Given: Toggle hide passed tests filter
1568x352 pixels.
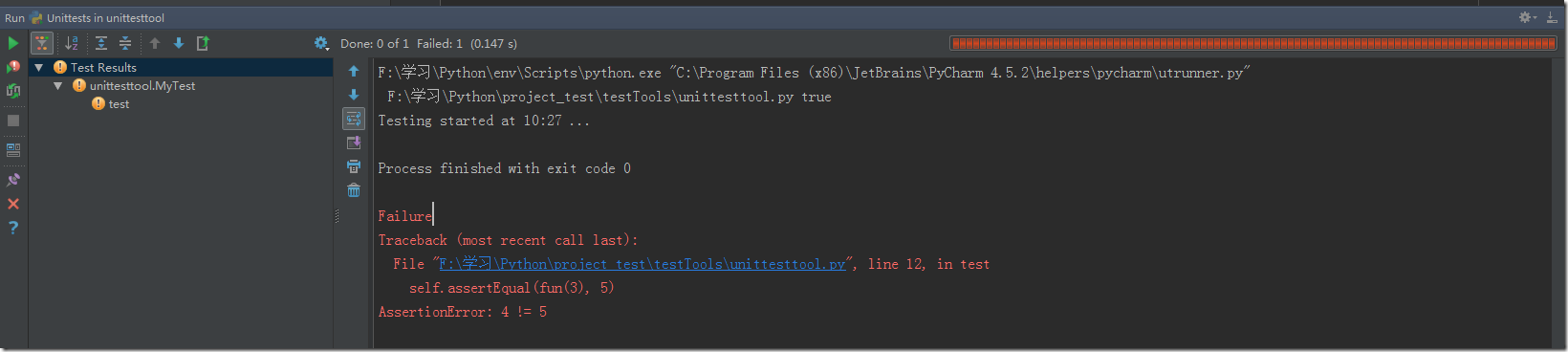Looking at the screenshot, I should click(41, 43).
